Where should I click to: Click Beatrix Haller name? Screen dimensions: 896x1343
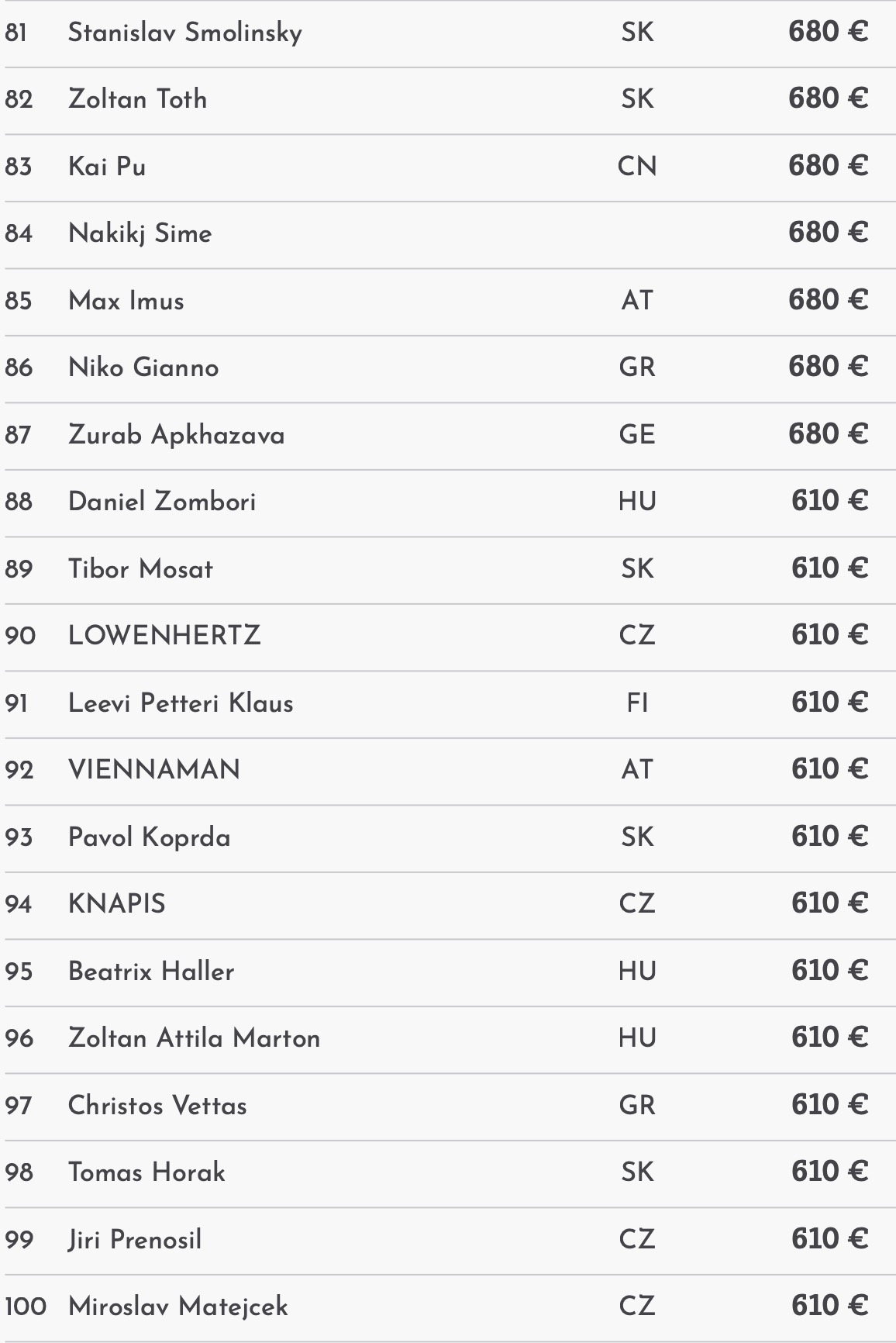(x=151, y=972)
